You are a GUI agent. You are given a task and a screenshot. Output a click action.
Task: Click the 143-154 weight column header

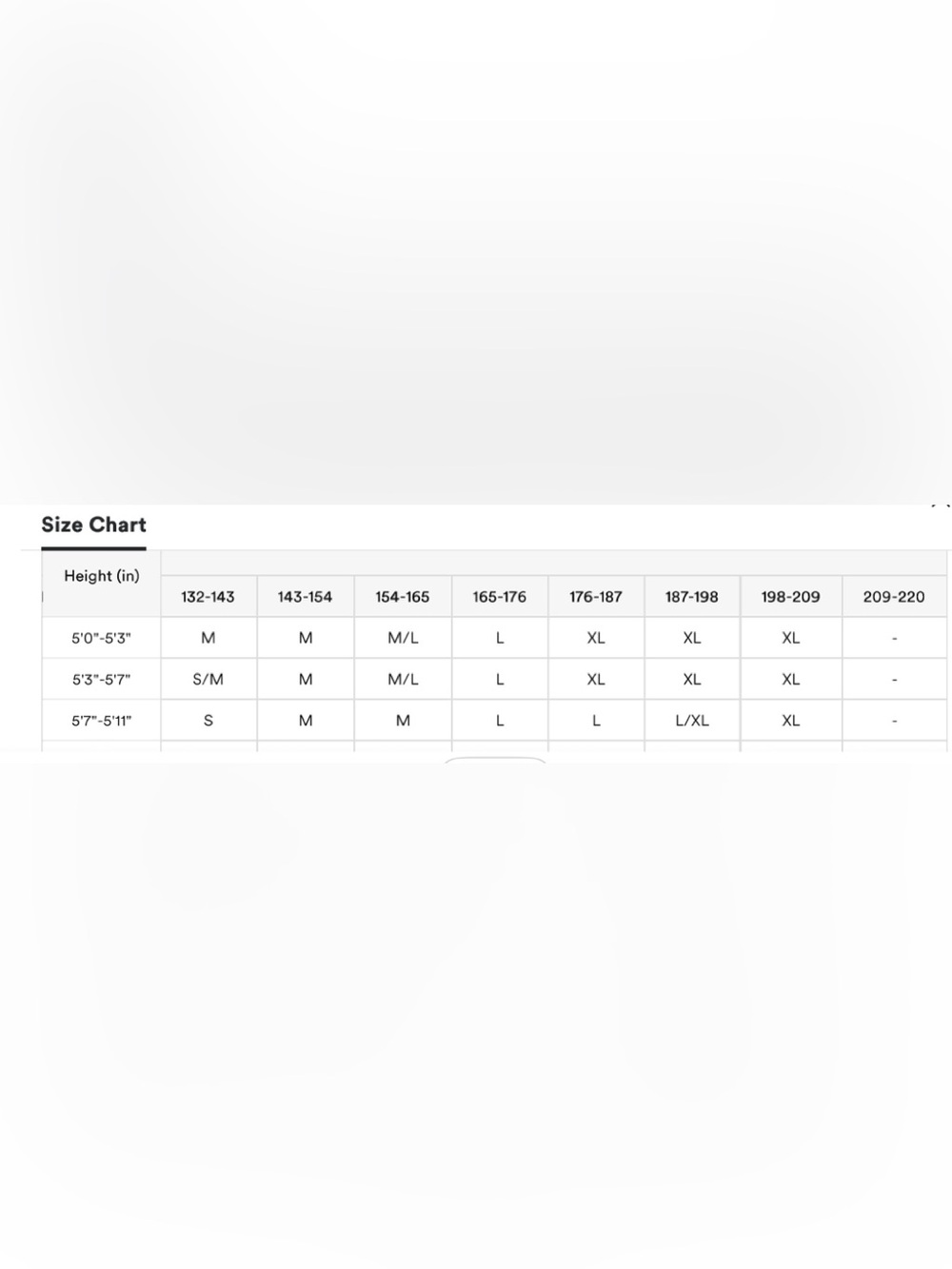pos(306,597)
